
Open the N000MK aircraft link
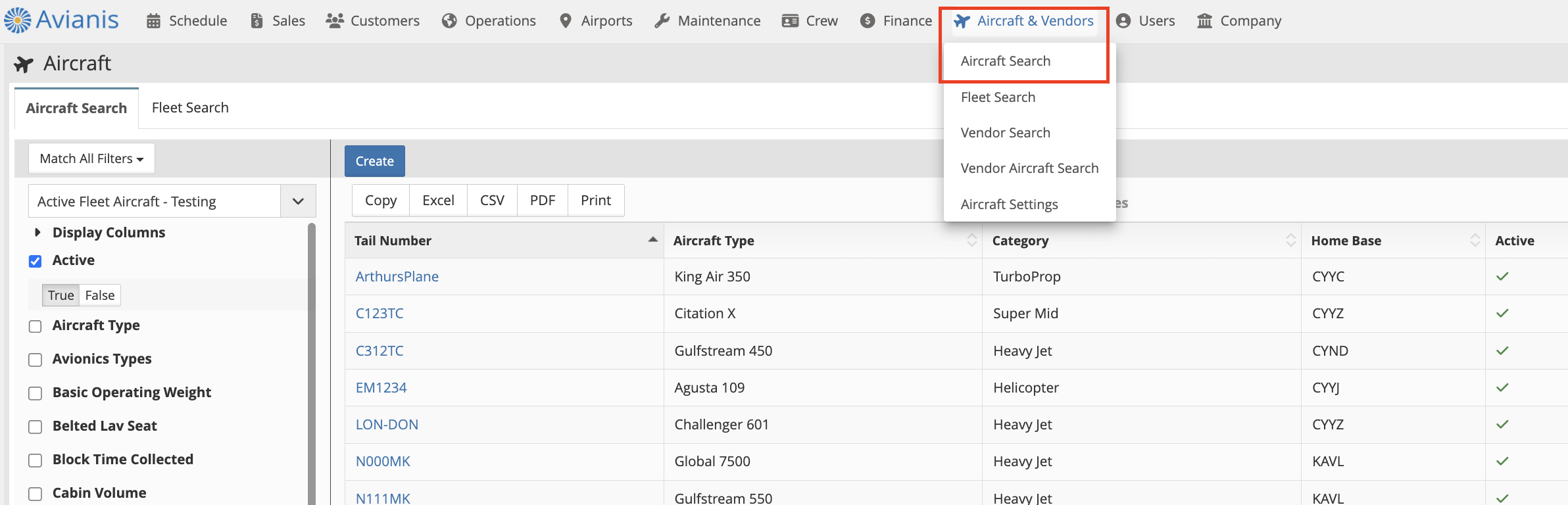(383, 462)
